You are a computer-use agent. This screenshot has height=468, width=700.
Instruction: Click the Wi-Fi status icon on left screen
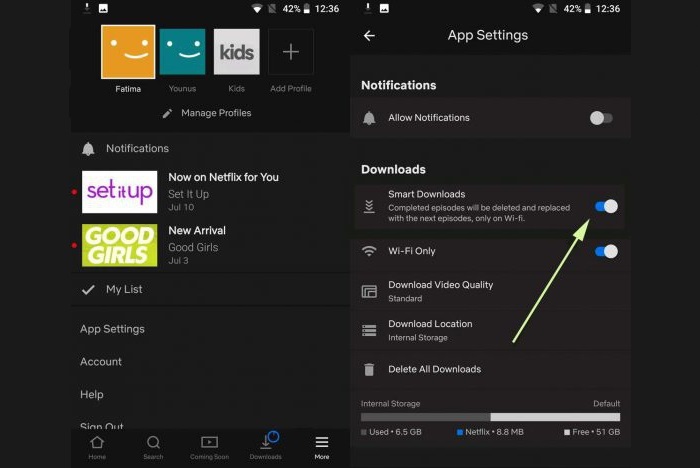[x=257, y=8]
